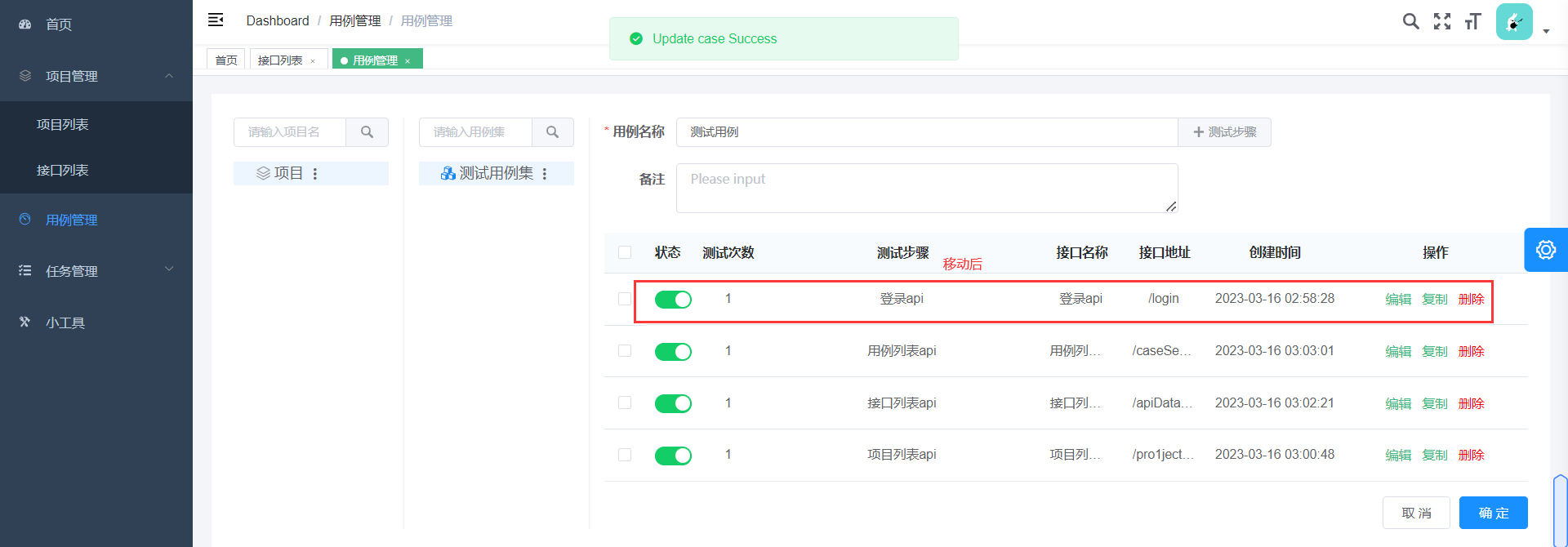The height and width of the screenshot is (547, 1568).
Task: Click 复制 on the 登录api row
Action: (x=1435, y=300)
